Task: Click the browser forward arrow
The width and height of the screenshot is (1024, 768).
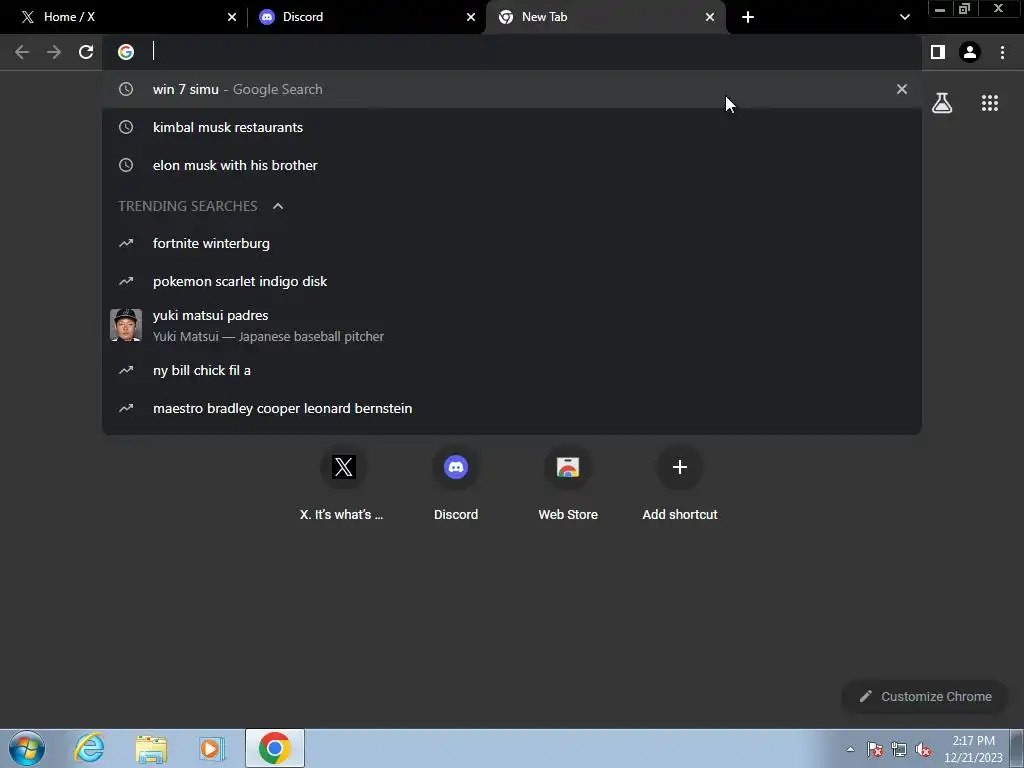Action: 54,52
